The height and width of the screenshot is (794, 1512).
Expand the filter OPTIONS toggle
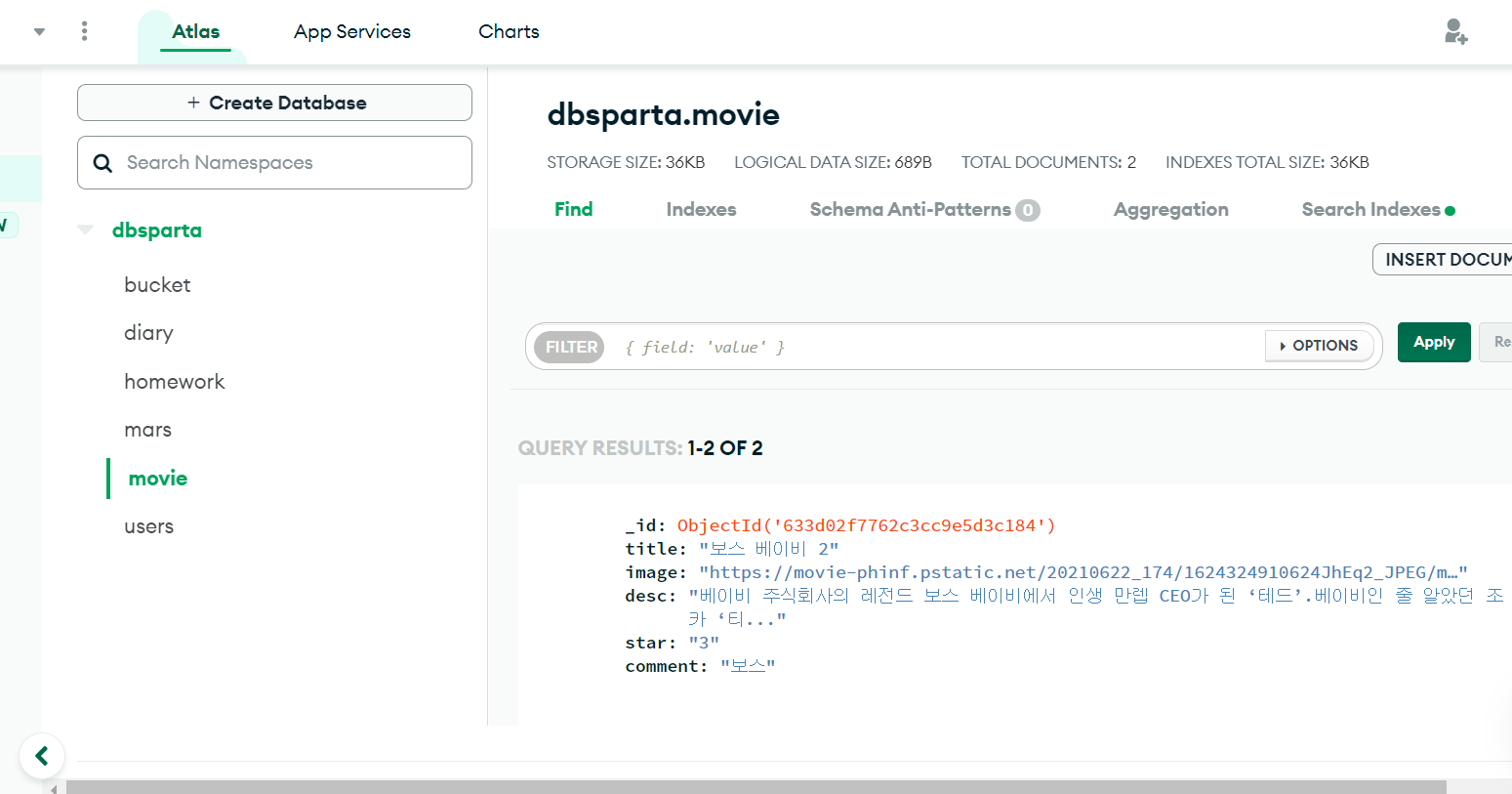[x=1319, y=346]
